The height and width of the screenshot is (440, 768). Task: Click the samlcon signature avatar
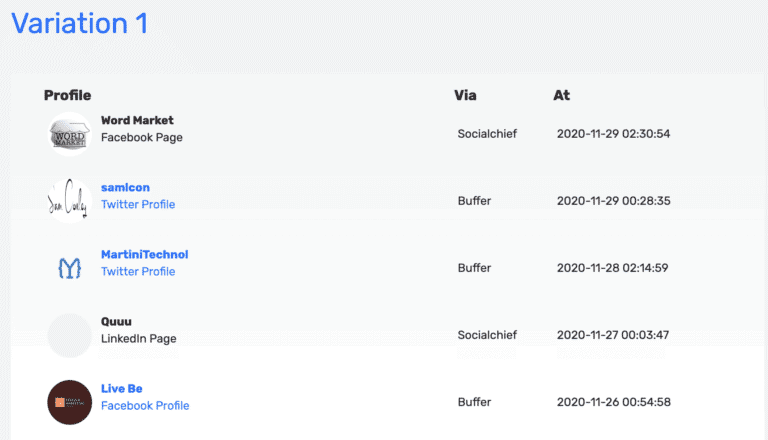[x=70, y=202]
